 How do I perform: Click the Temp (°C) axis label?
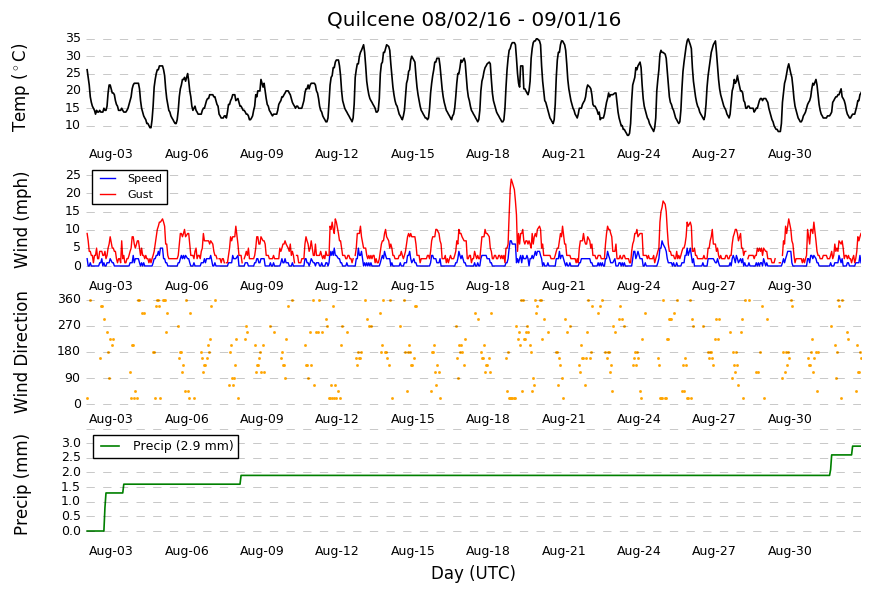click(x=19, y=88)
